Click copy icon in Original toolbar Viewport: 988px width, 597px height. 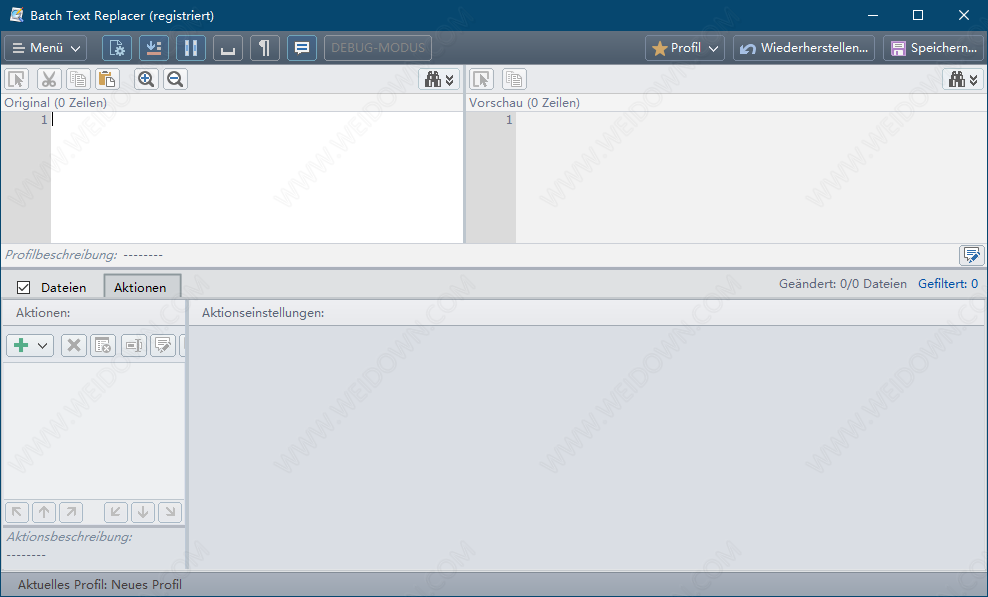click(78, 79)
